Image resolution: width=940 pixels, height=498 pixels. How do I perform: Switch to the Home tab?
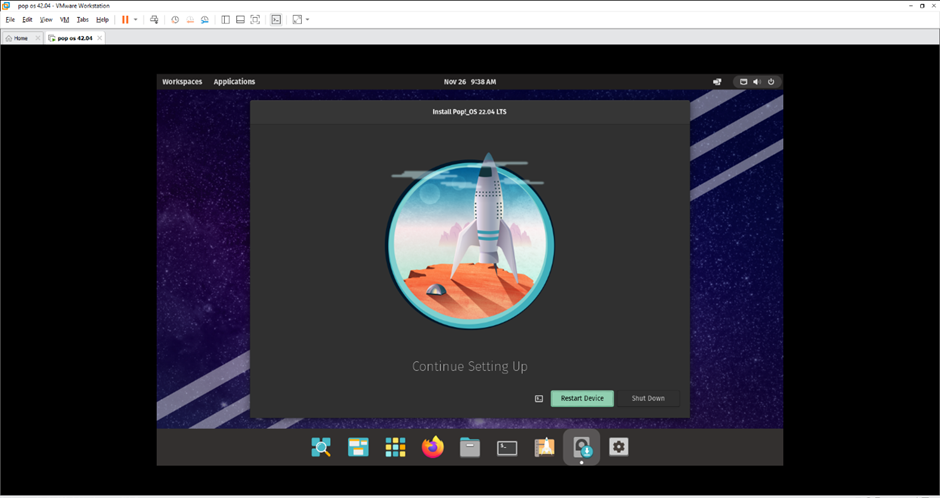tap(17, 38)
